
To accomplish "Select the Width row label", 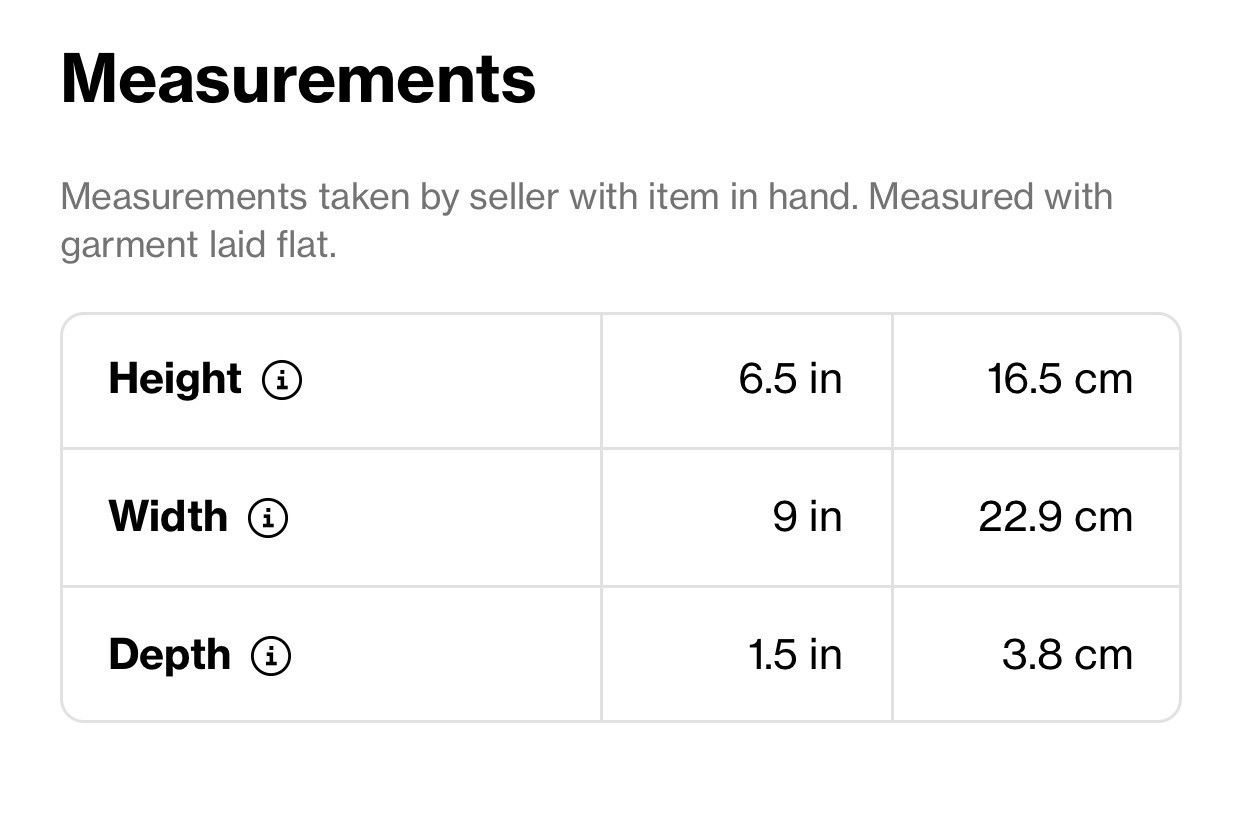I will pos(168,517).
